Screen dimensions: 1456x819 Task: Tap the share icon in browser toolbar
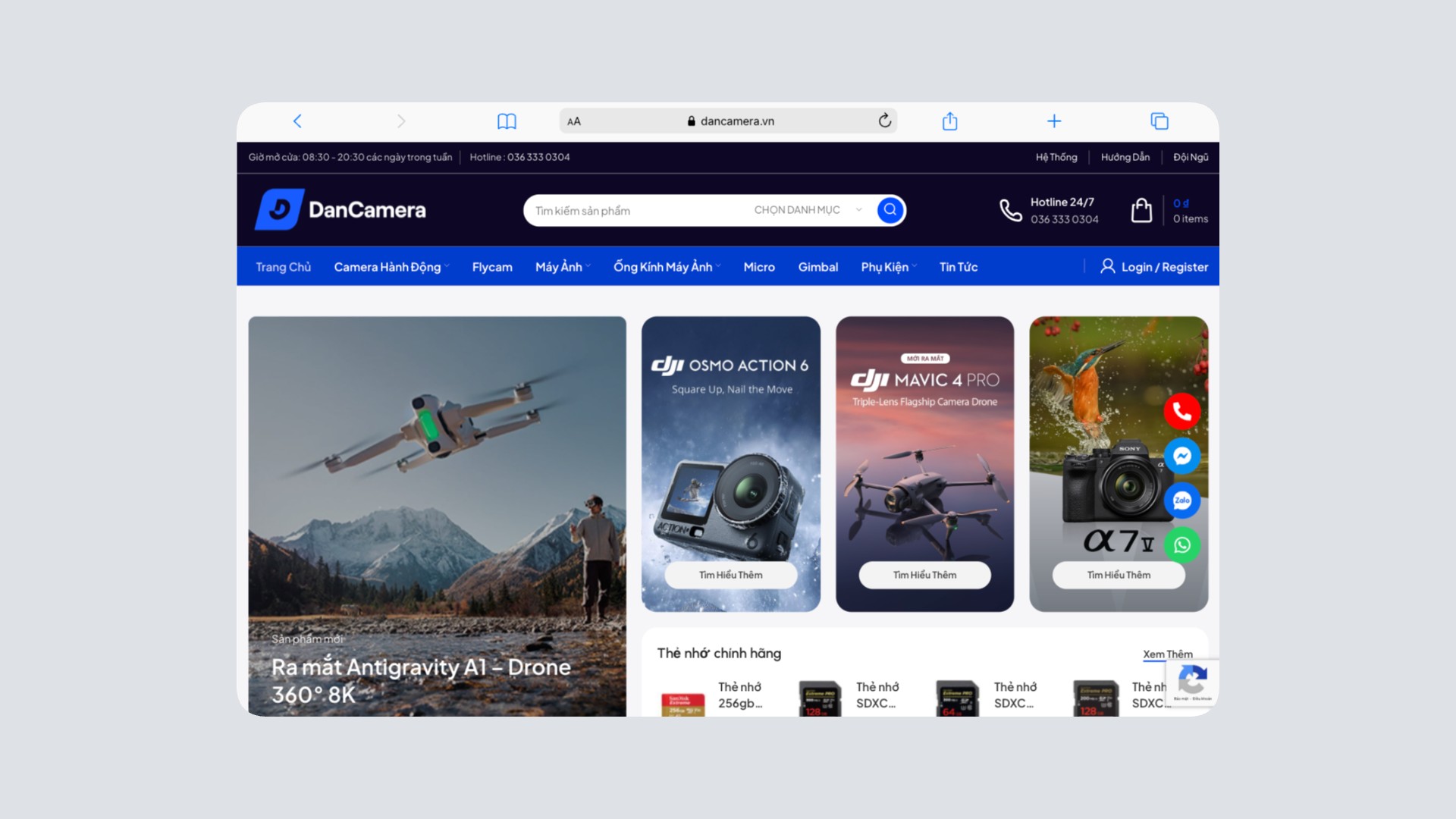pos(949,121)
